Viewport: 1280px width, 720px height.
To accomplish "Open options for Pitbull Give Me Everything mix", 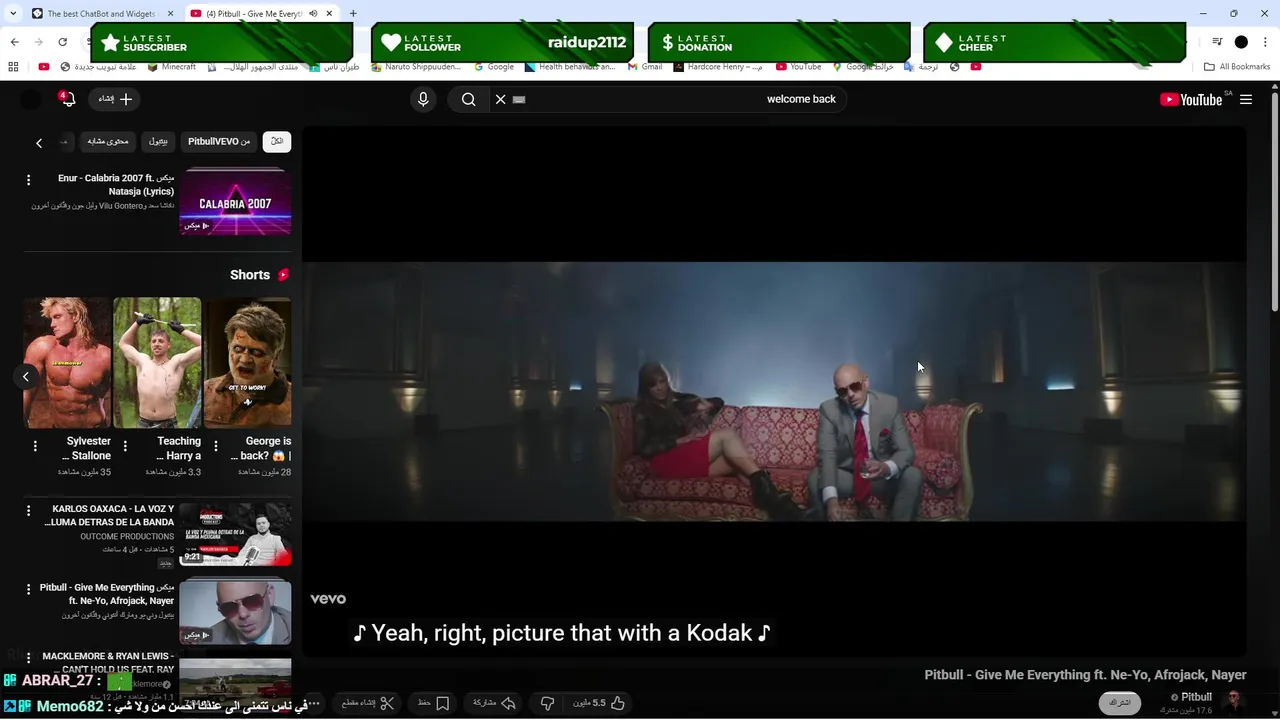I will [28, 590].
